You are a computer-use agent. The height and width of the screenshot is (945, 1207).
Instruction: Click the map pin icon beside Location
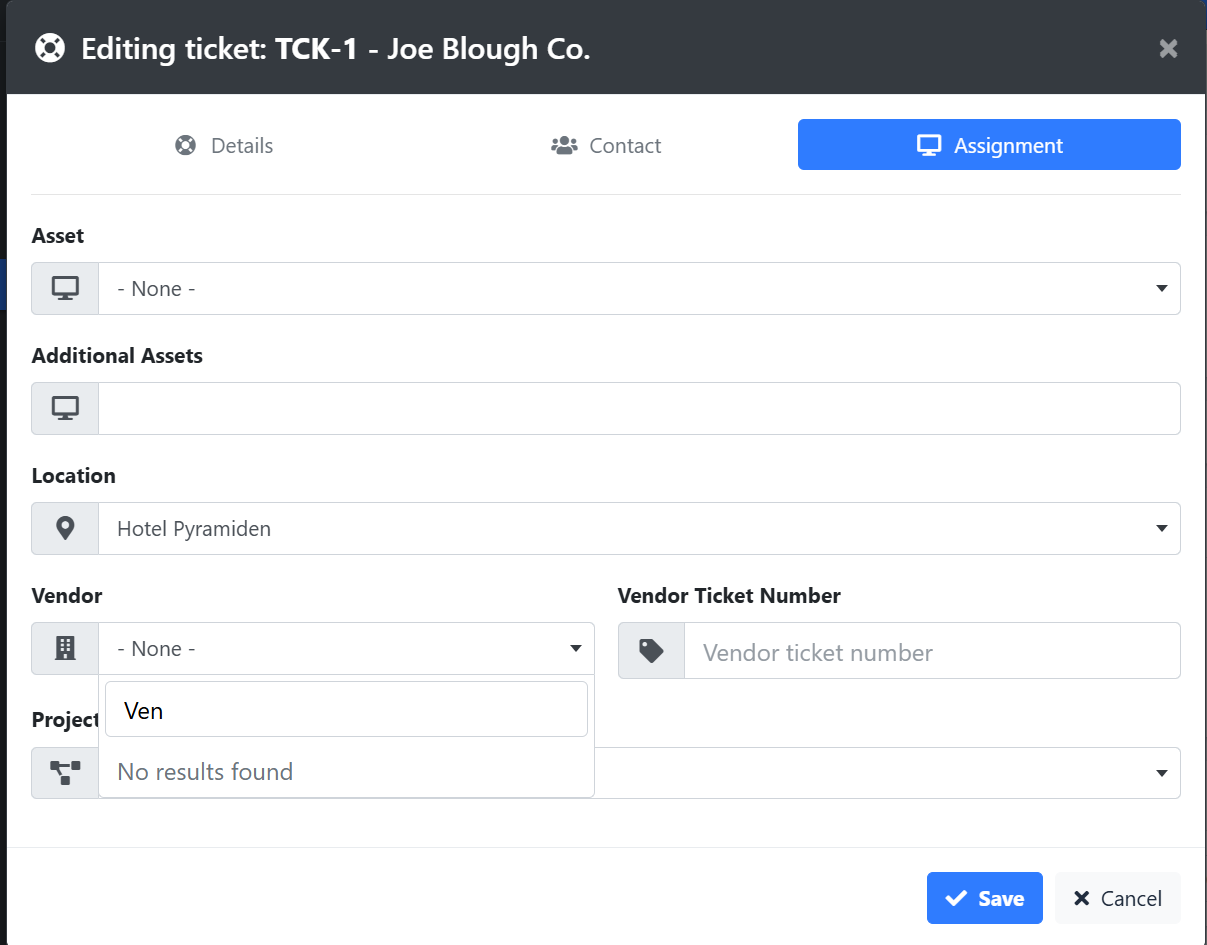click(x=65, y=529)
